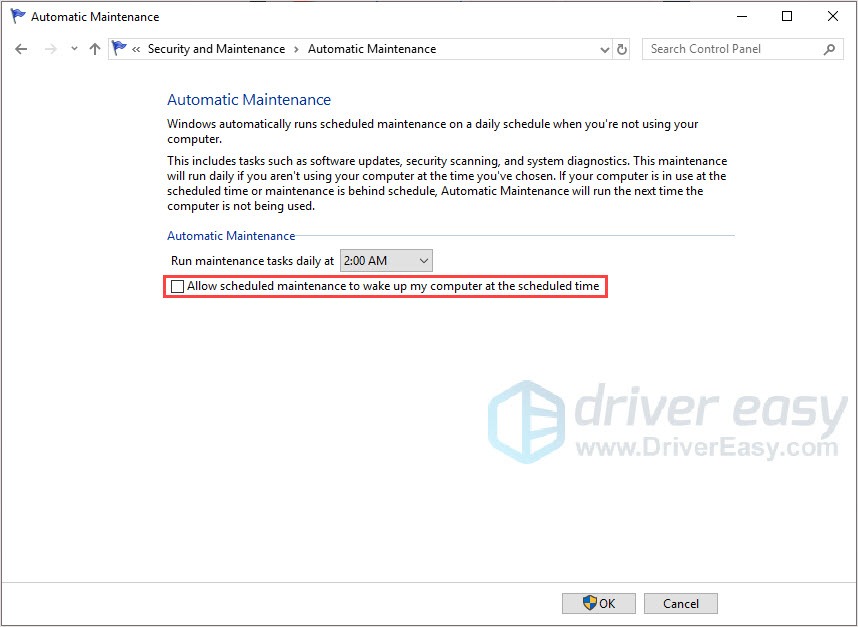Click the title bar flag icon

tap(18, 16)
